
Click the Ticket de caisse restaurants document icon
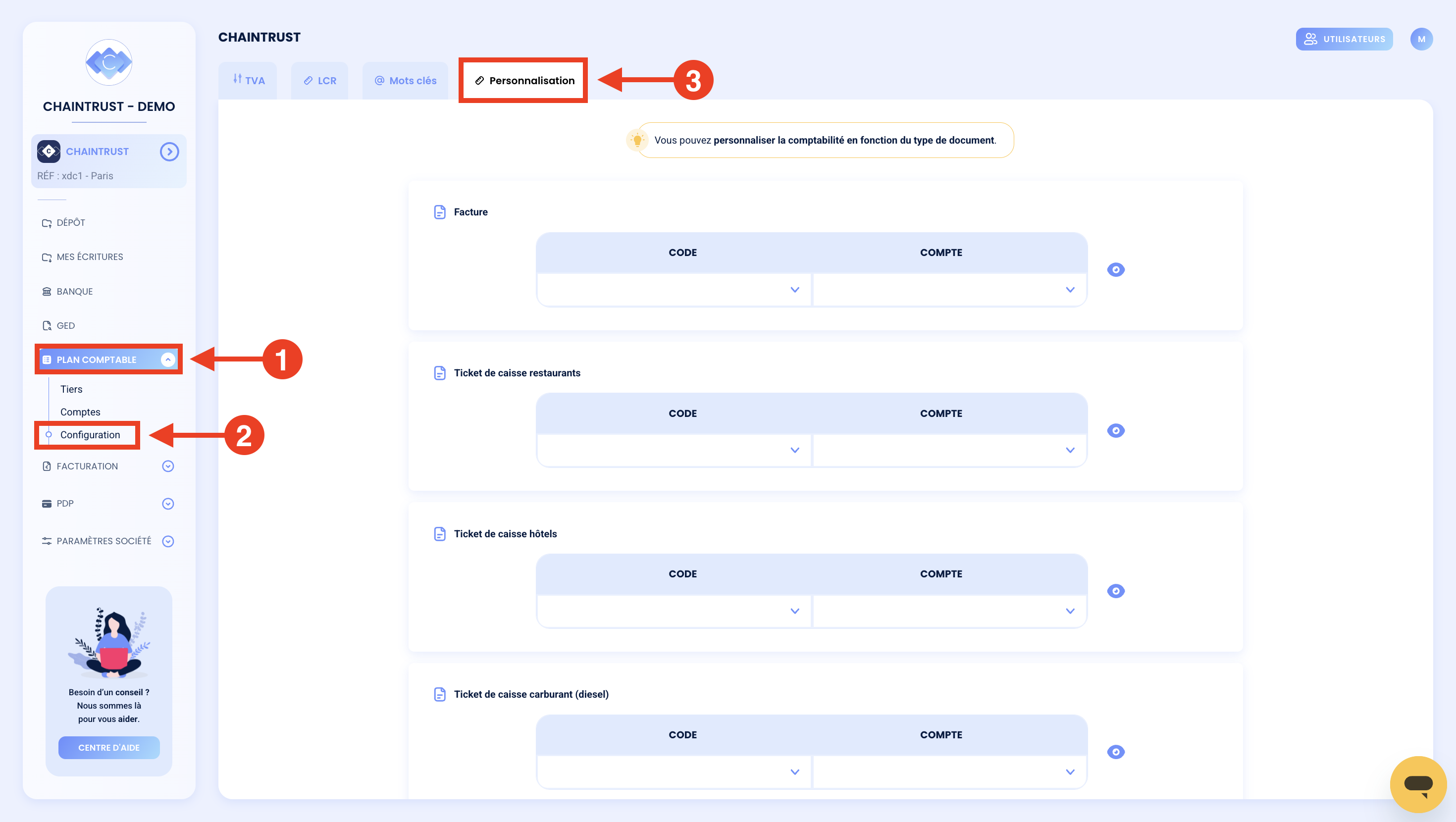[440, 373]
